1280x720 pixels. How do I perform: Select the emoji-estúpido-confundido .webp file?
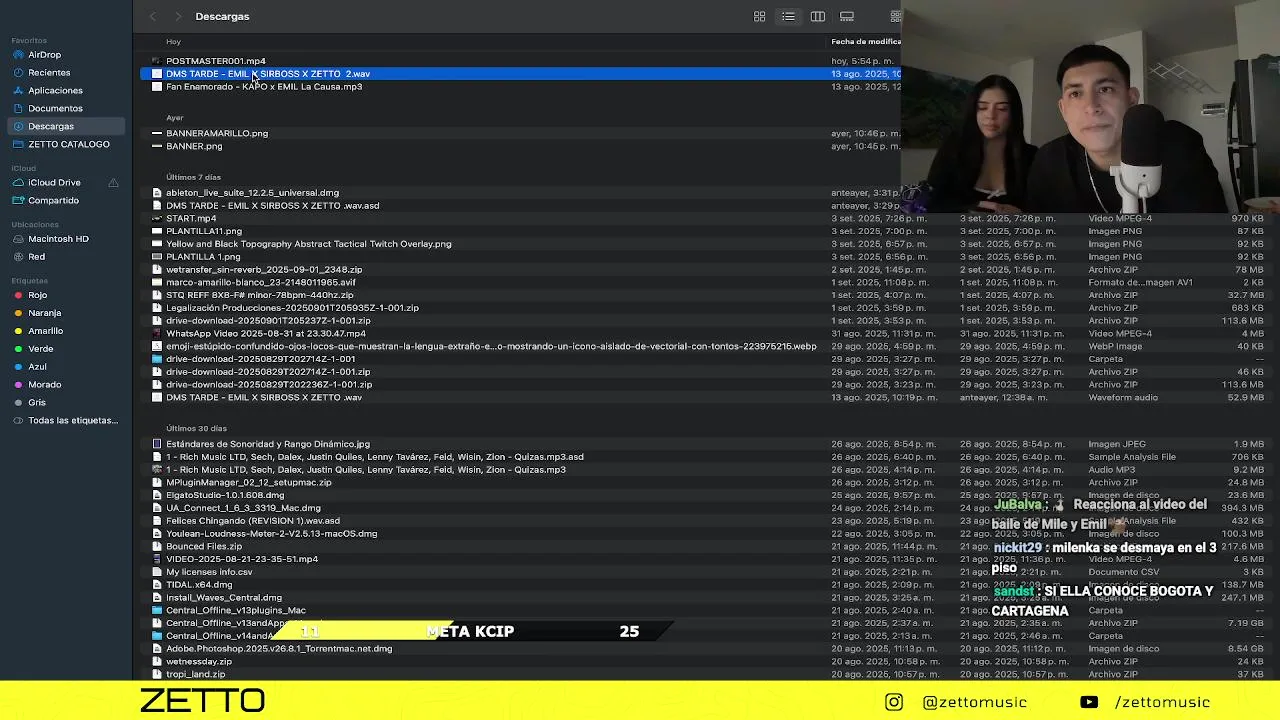point(491,347)
